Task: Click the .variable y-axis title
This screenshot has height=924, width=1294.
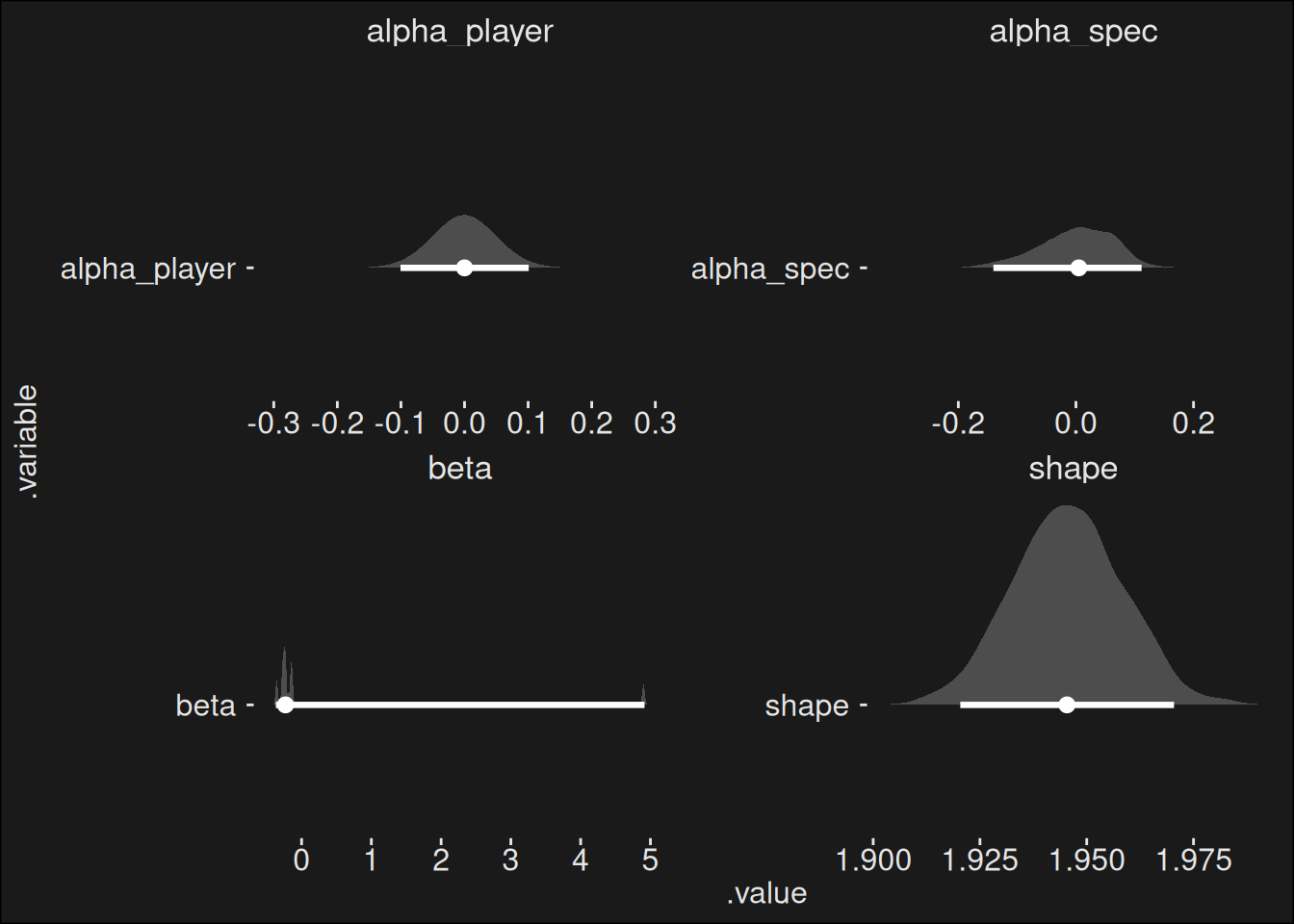Action: click(x=27, y=441)
